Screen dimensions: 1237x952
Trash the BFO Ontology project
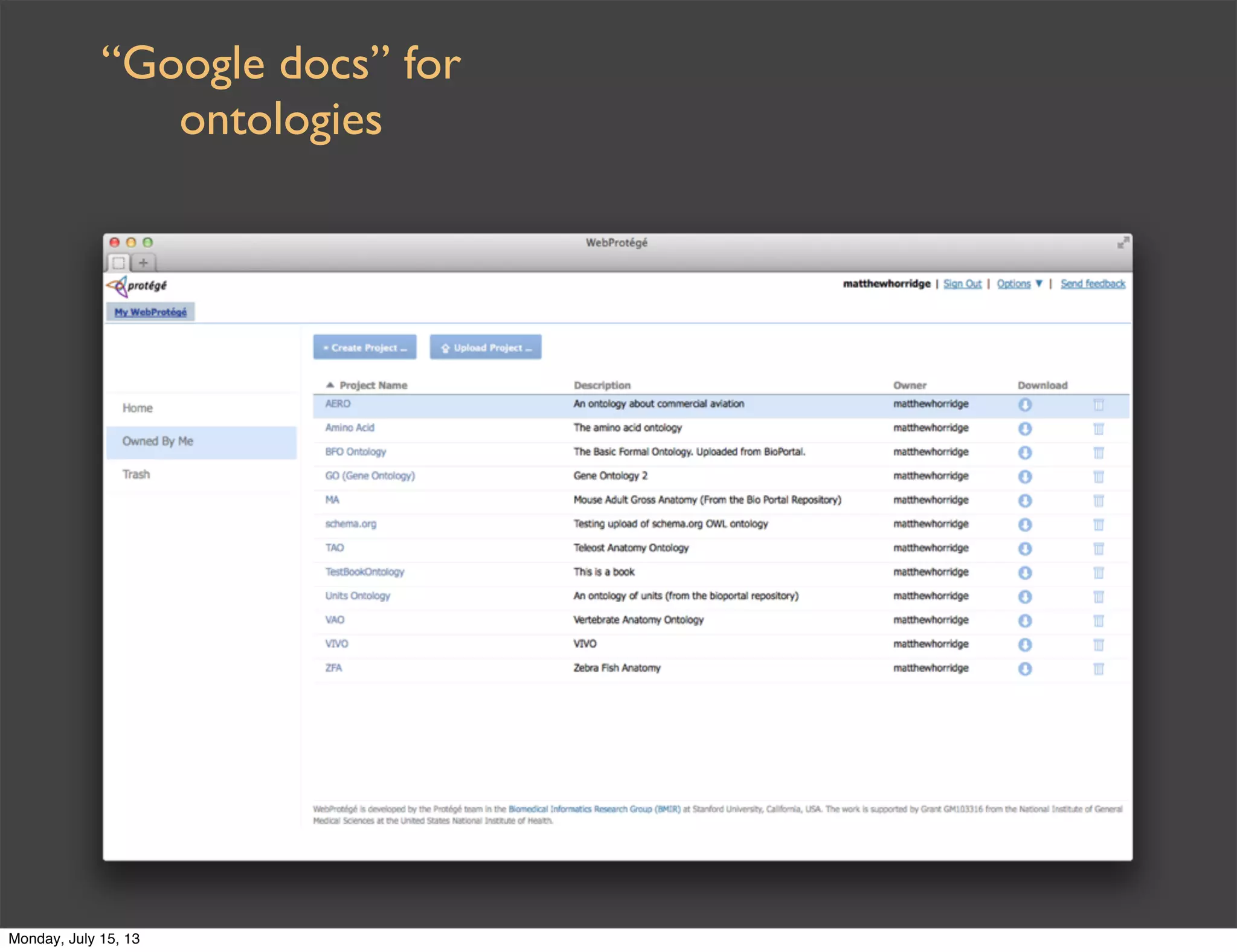point(1099,452)
